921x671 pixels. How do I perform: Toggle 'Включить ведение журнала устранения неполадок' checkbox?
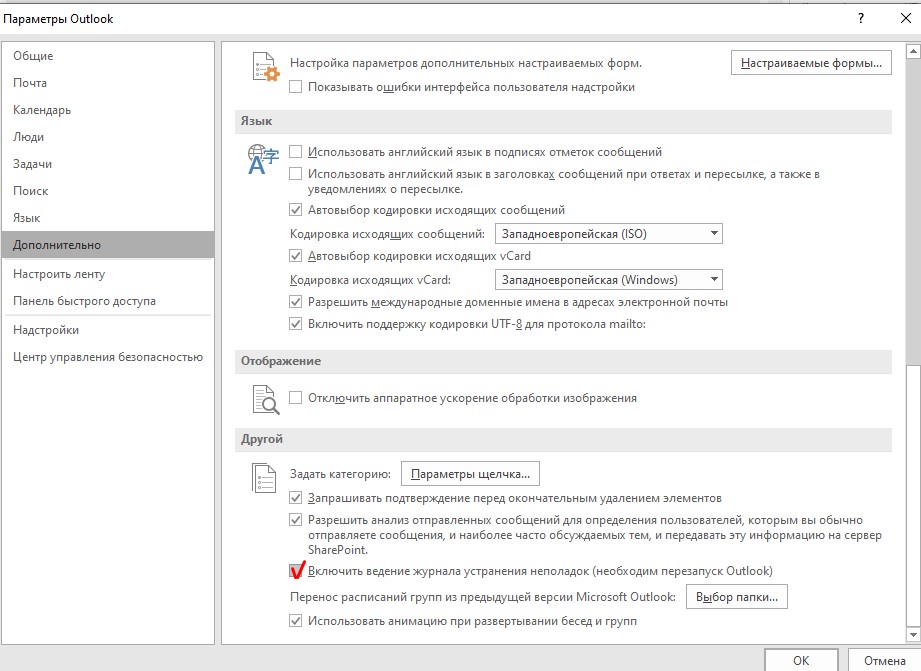click(296, 571)
